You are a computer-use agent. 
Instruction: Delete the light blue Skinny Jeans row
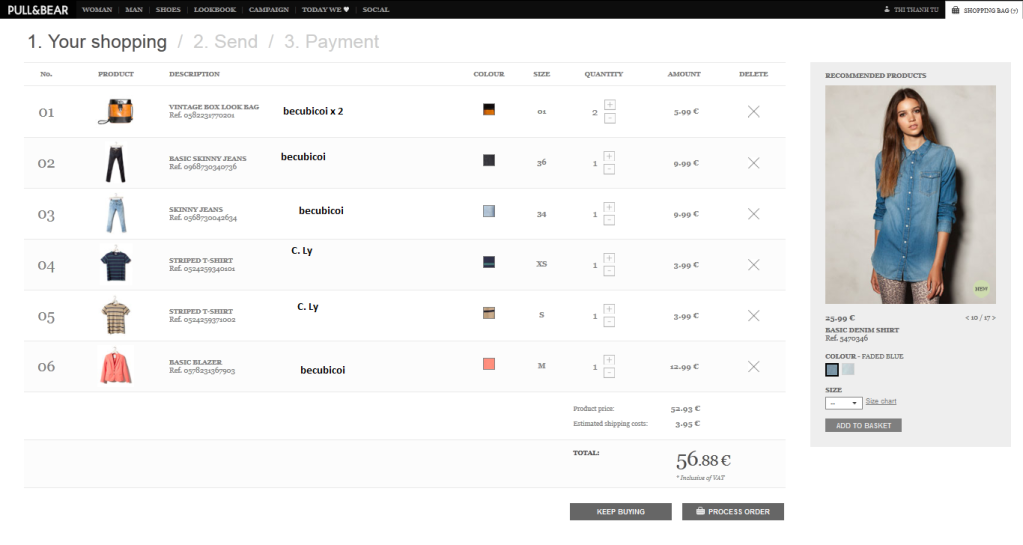pos(753,214)
